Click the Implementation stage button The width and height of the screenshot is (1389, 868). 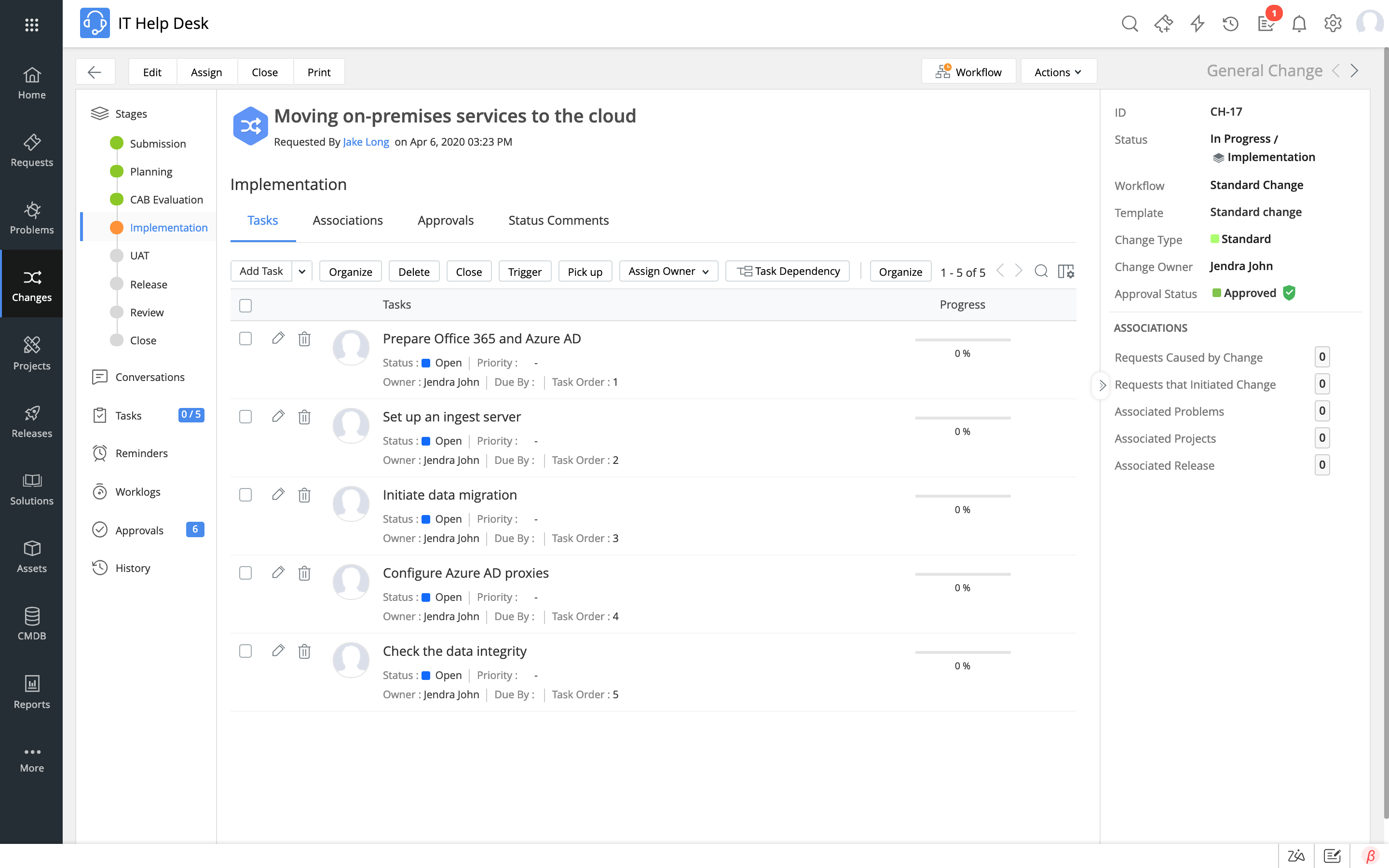[168, 227]
